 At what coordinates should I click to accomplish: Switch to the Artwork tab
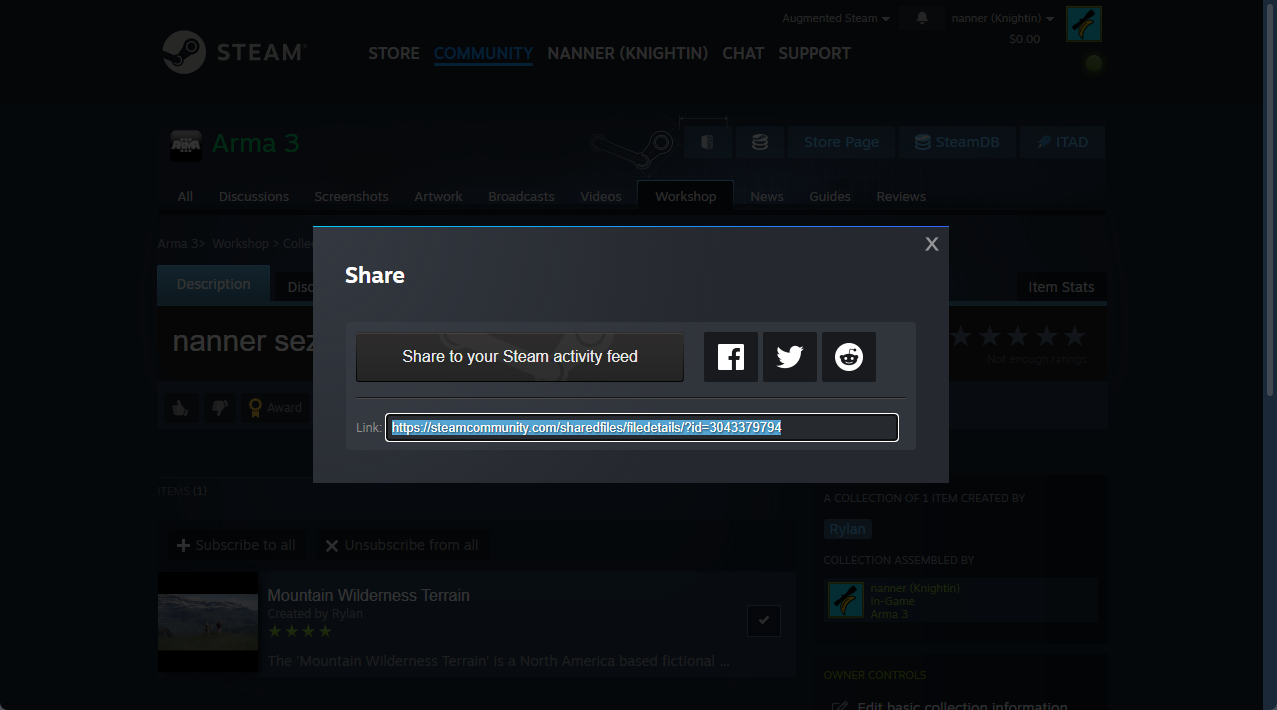coord(439,196)
